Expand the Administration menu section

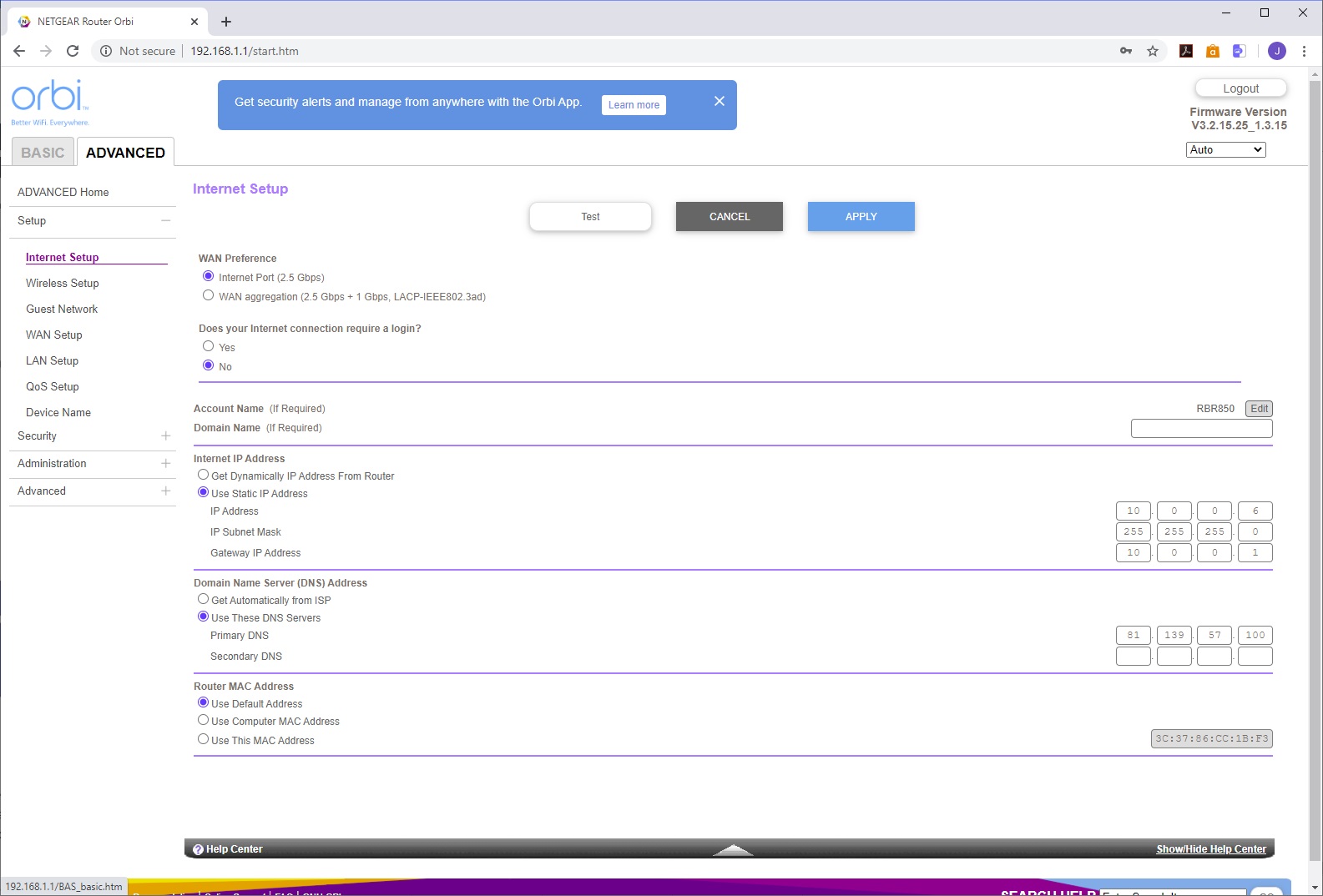coord(166,463)
